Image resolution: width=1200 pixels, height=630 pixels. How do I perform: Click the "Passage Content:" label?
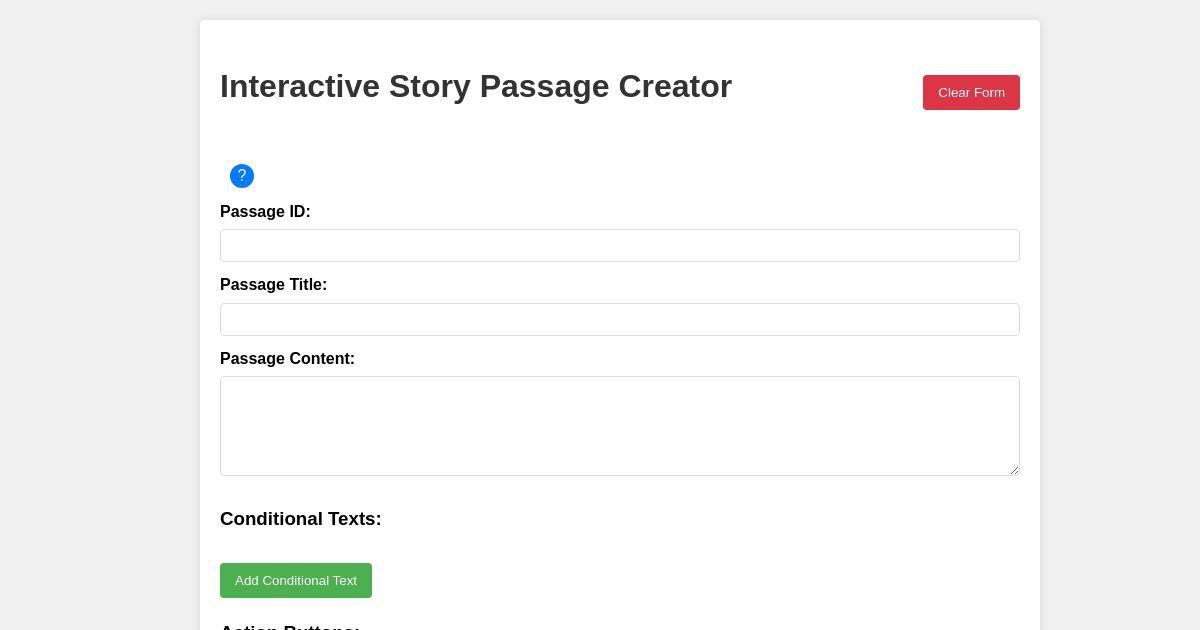pos(287,359)
